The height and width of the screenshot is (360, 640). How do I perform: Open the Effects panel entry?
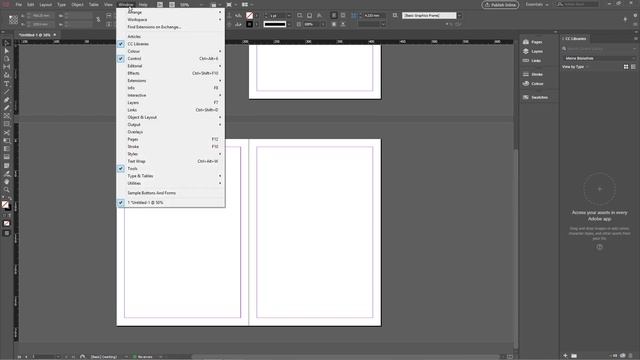pos(170,73)
